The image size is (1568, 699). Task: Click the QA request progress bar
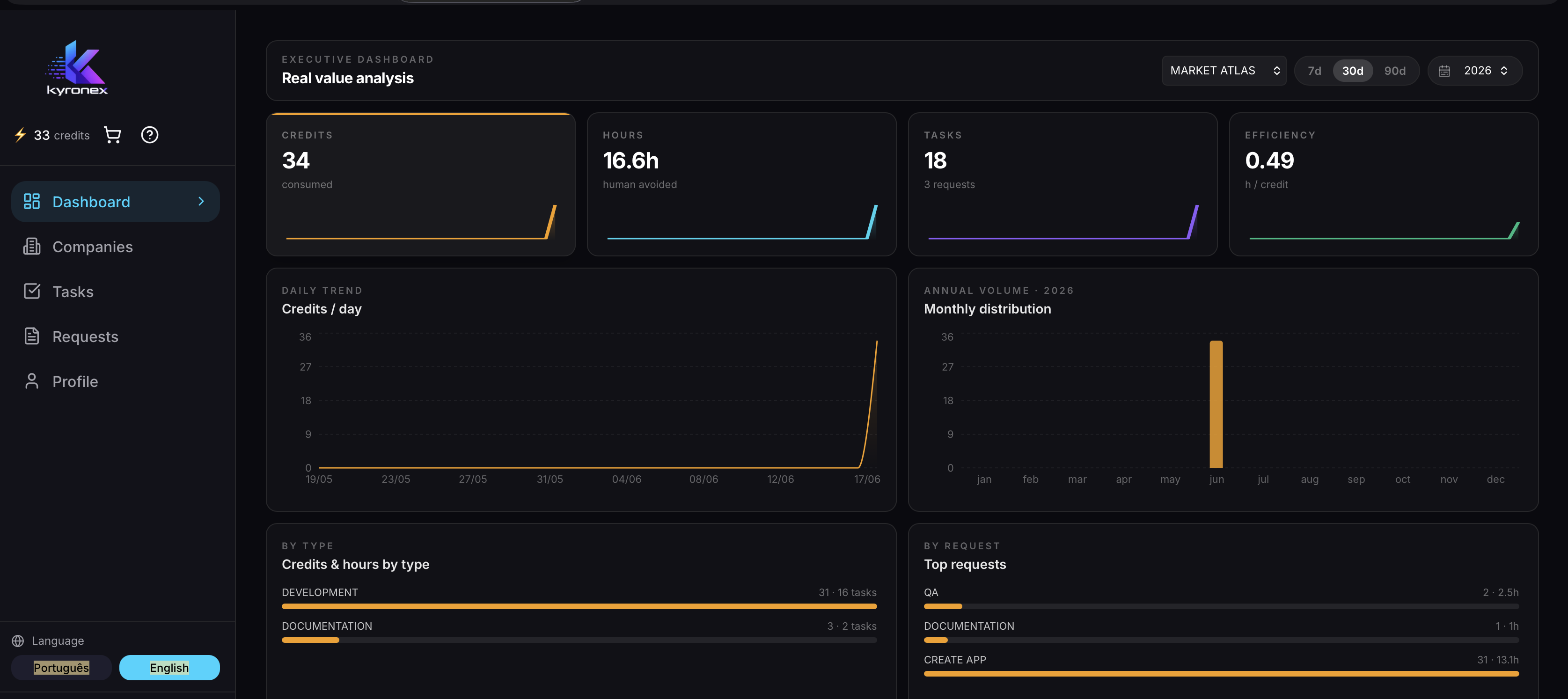(1221, 606)
